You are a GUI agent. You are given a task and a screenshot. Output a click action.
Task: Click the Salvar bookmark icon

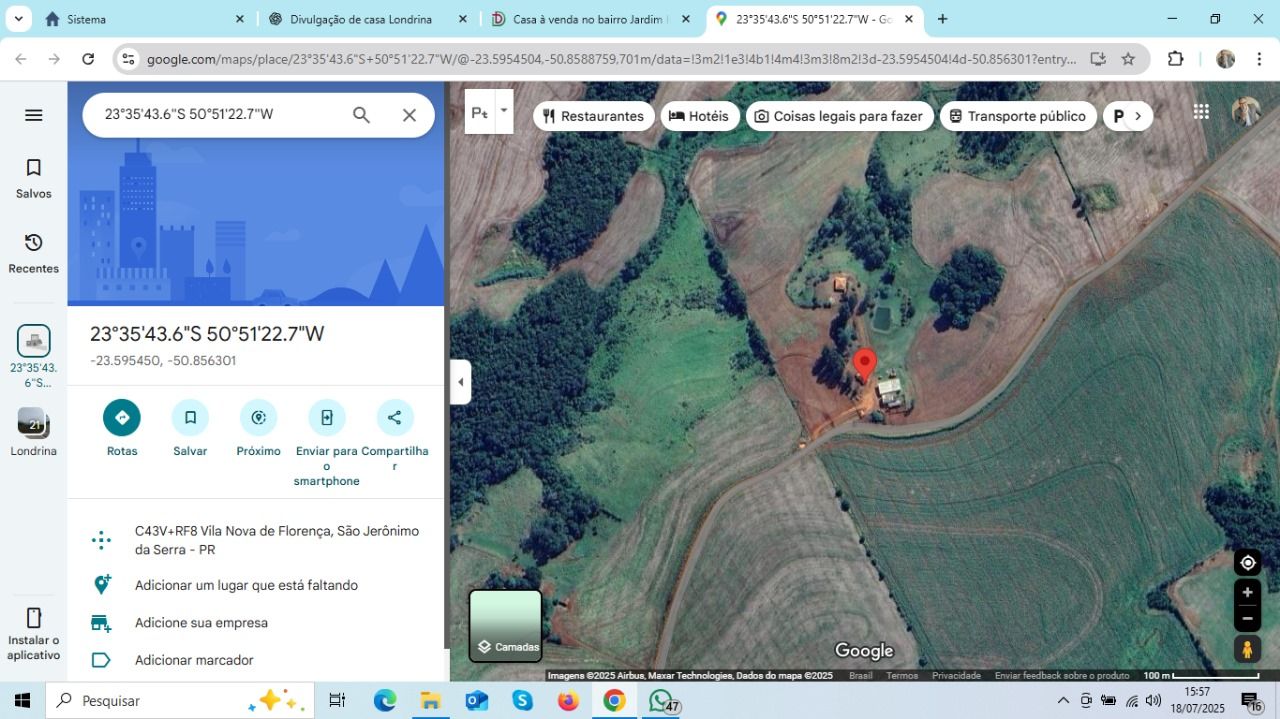[x=190, y=417]
